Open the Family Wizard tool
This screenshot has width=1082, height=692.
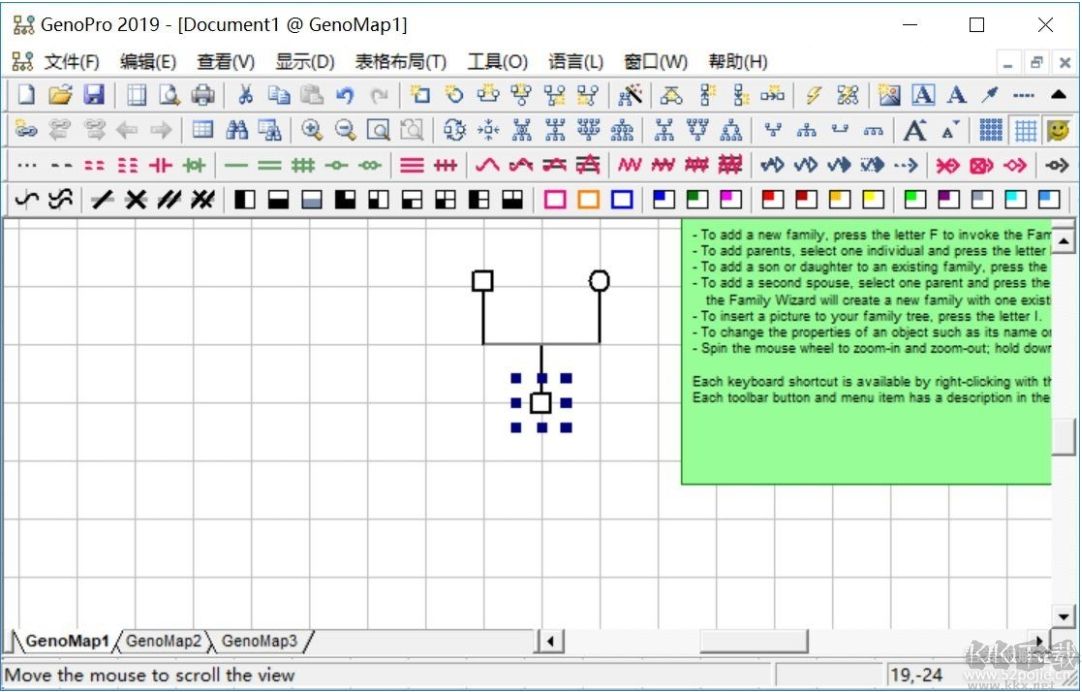(x=631, y=94)
